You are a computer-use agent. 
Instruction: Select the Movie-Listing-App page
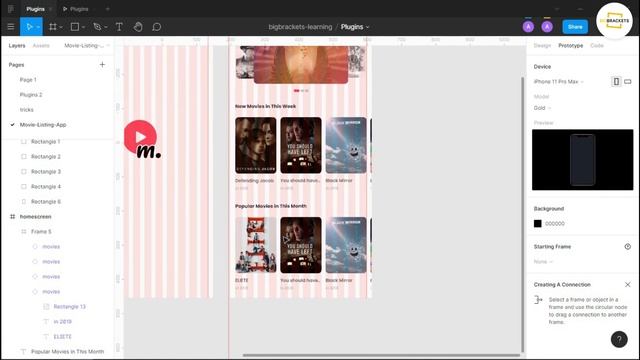[x=43, y=124]
